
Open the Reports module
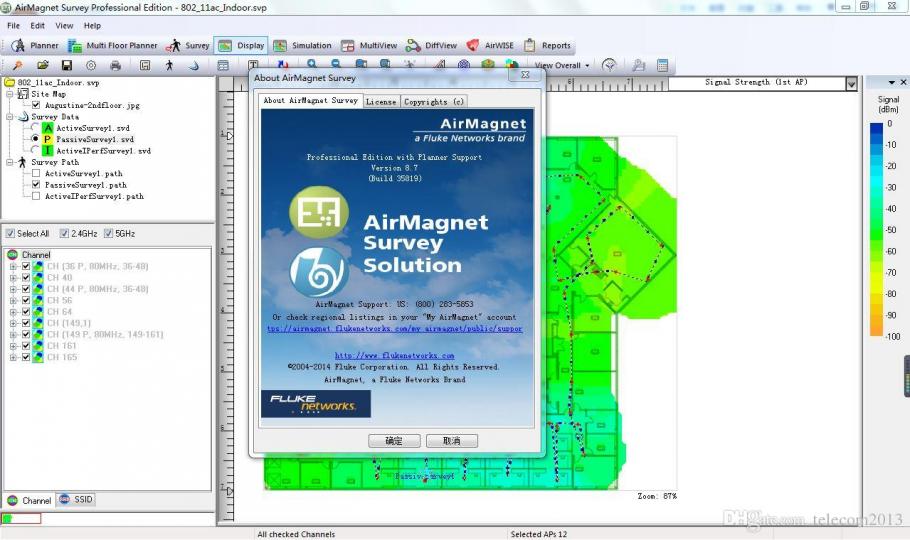point(547,45)
